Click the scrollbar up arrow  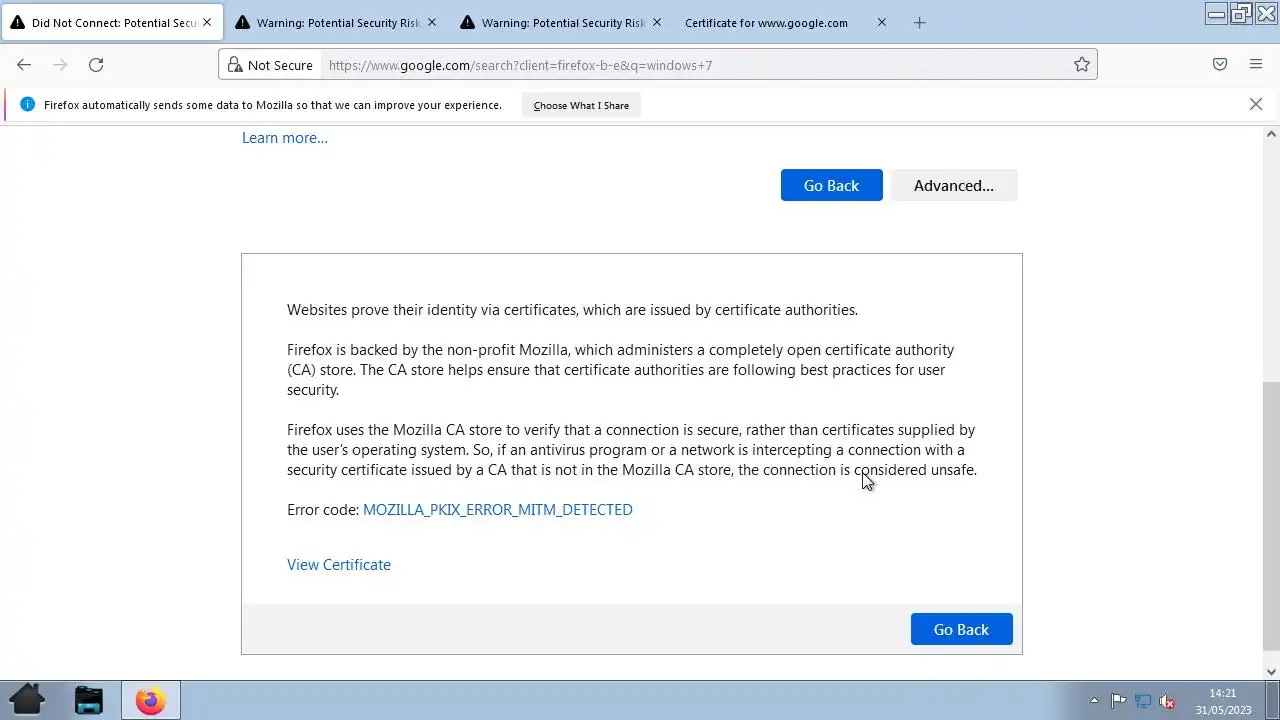tap(1271, 134)
